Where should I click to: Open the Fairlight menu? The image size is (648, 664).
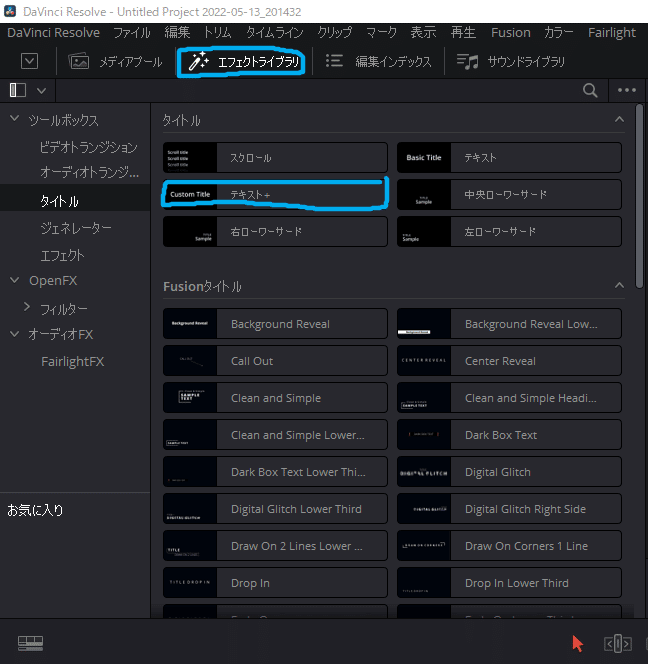click(612, 33)
